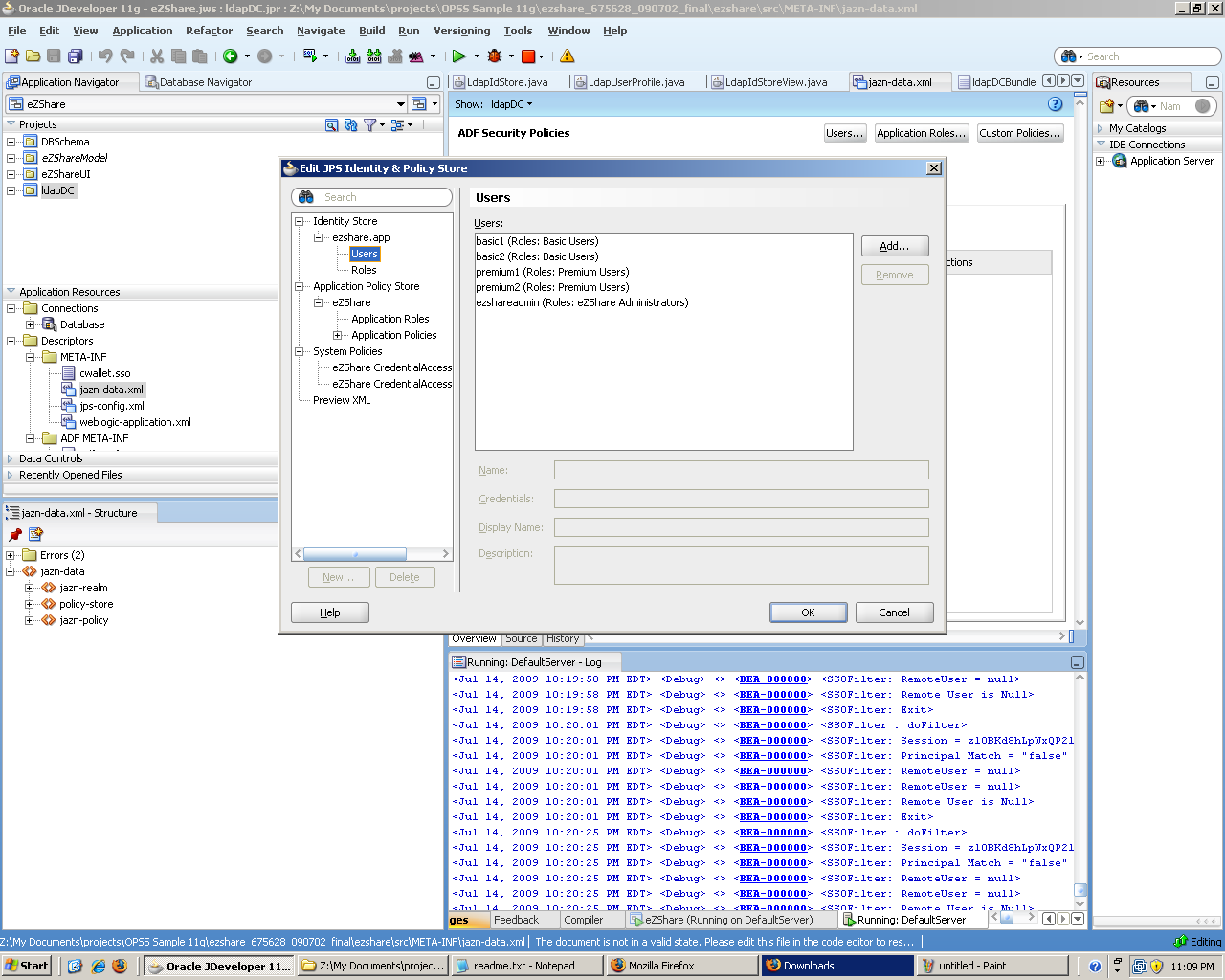This screenshot has height=980, width=1225.
Task: Click the Refresh icon in Projects header
Action: [x=350, y=125]
